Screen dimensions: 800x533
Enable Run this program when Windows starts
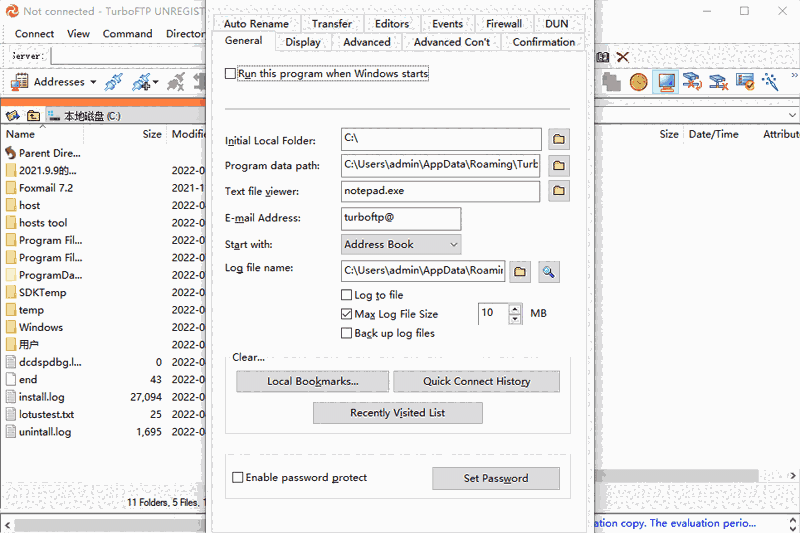(x=231, y=74)
